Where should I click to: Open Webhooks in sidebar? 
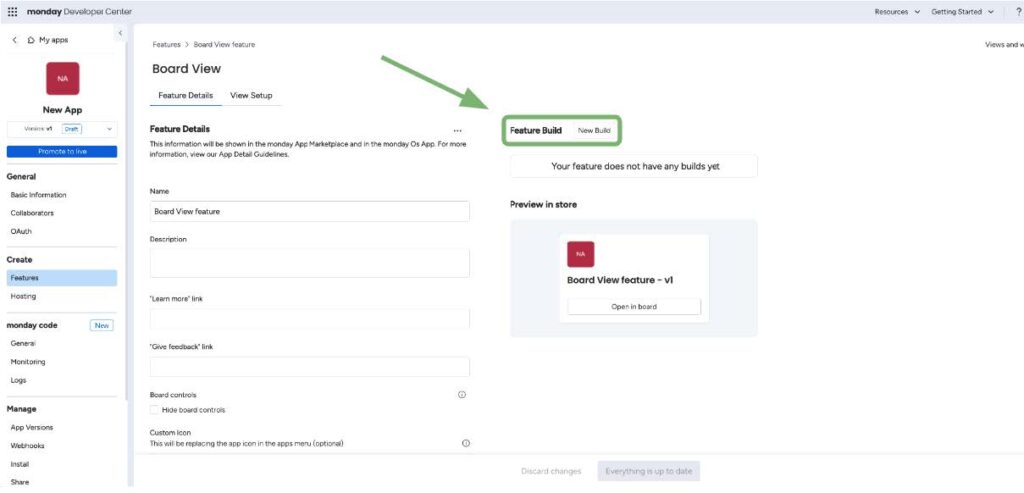(x=27, y=445)
